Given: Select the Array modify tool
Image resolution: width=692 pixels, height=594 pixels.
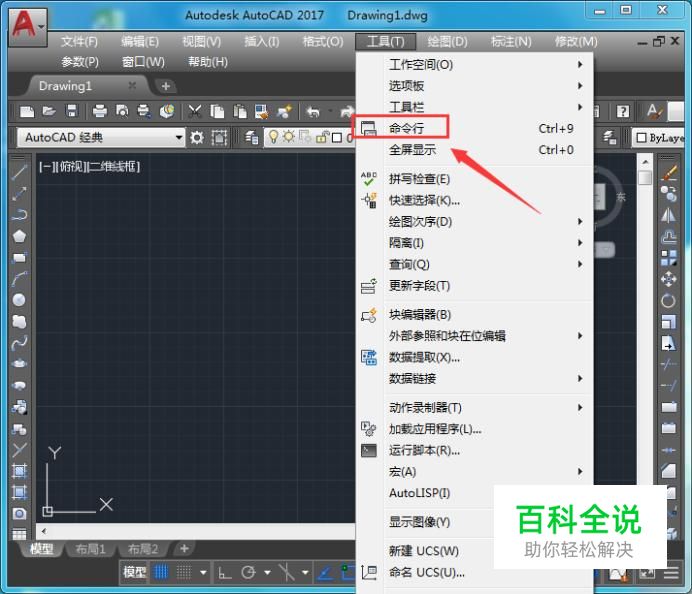Looking at the screenshot, I should point(669,258).
